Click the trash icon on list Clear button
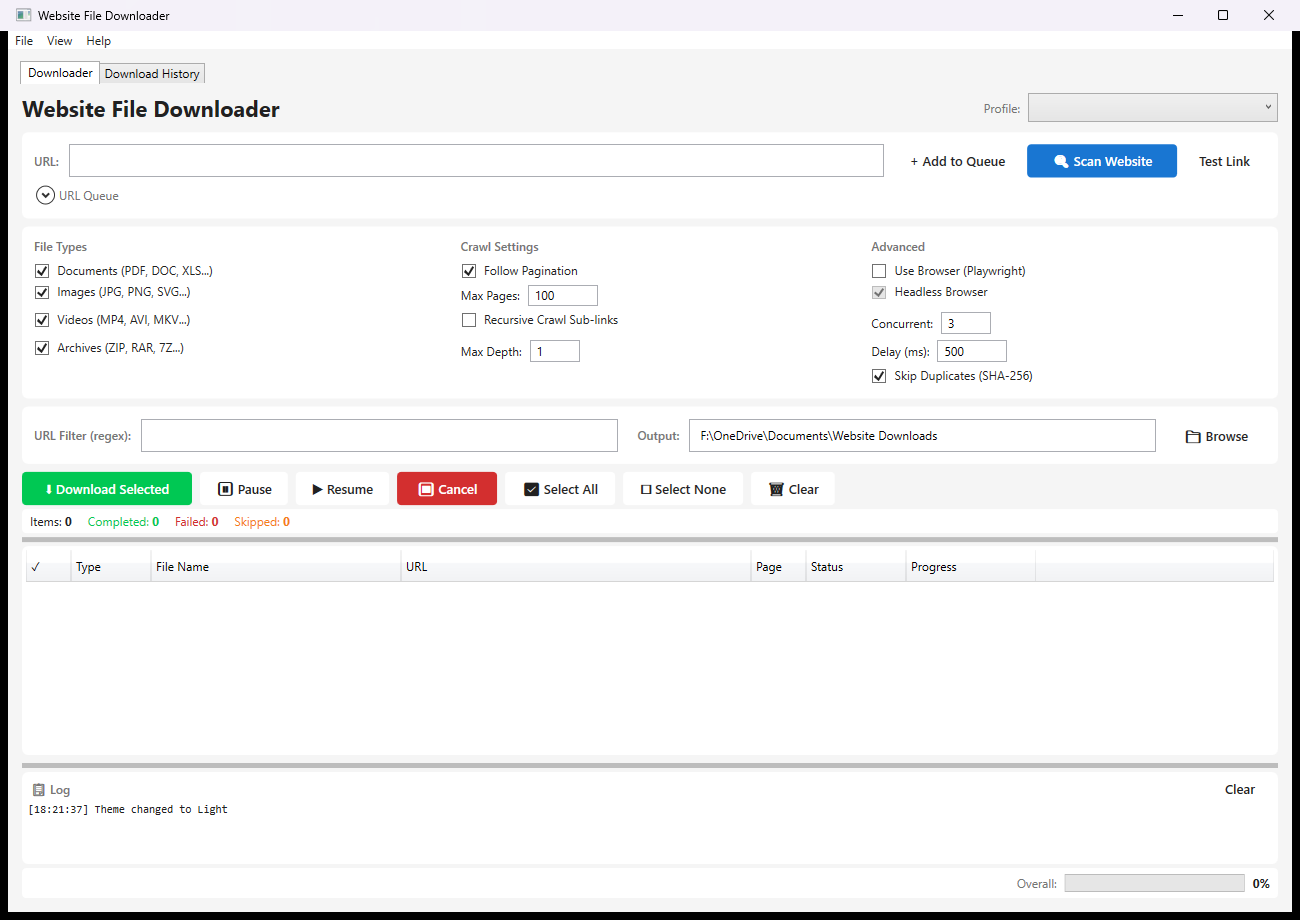This screenshot has height=920, width=1300. click(x=776, y=490)
